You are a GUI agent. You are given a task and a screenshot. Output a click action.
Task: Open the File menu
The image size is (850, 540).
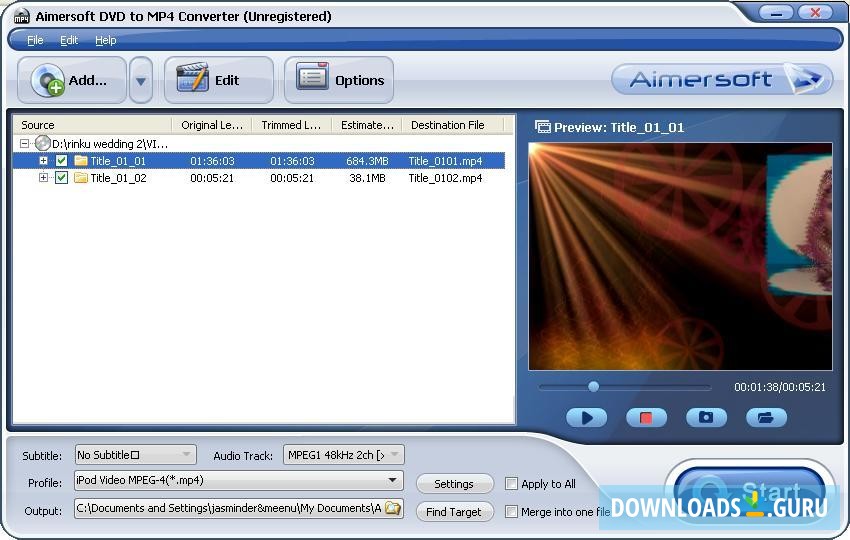(x=35, y=40)
